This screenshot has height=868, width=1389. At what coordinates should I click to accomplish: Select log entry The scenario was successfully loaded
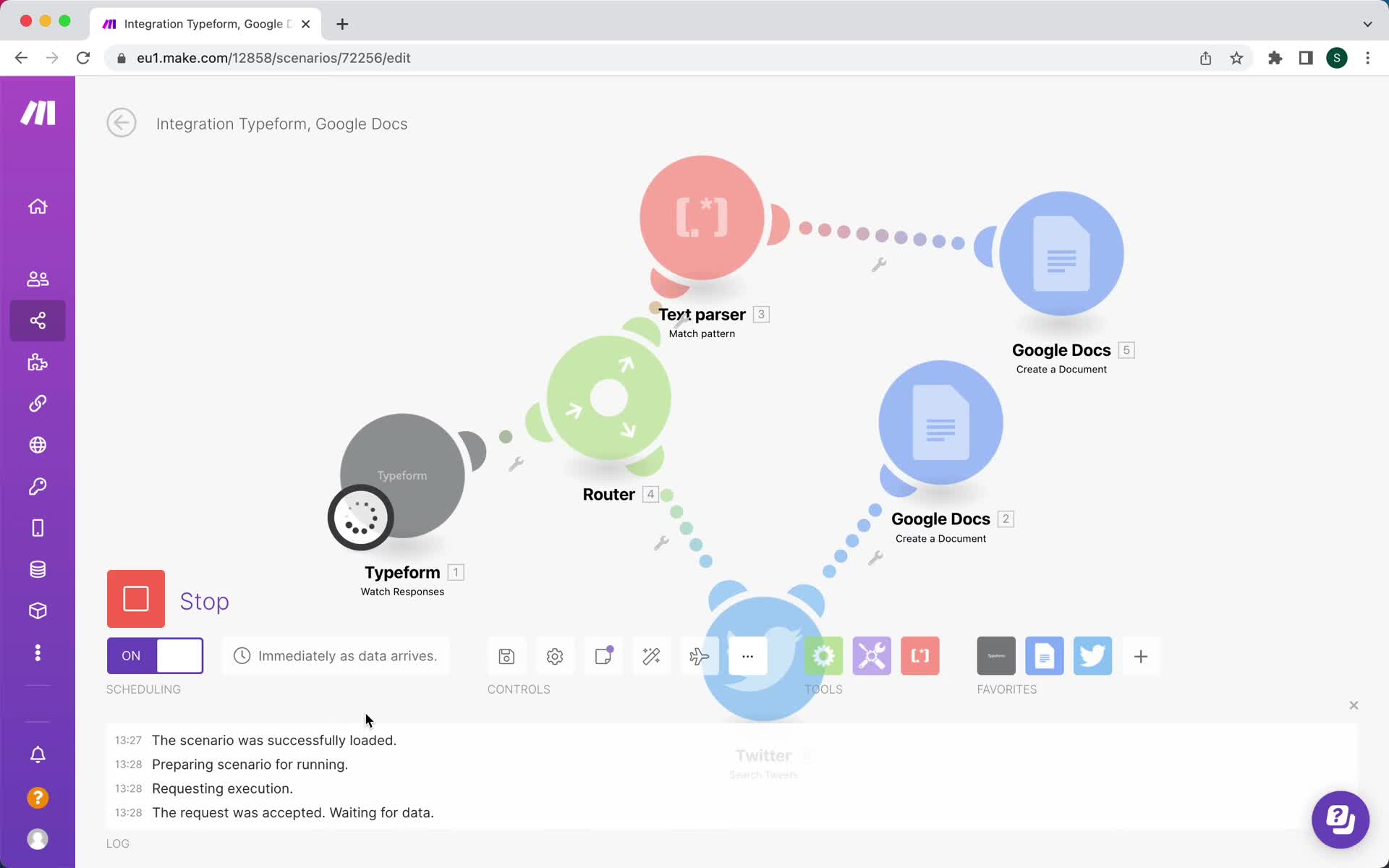[274, 740]
